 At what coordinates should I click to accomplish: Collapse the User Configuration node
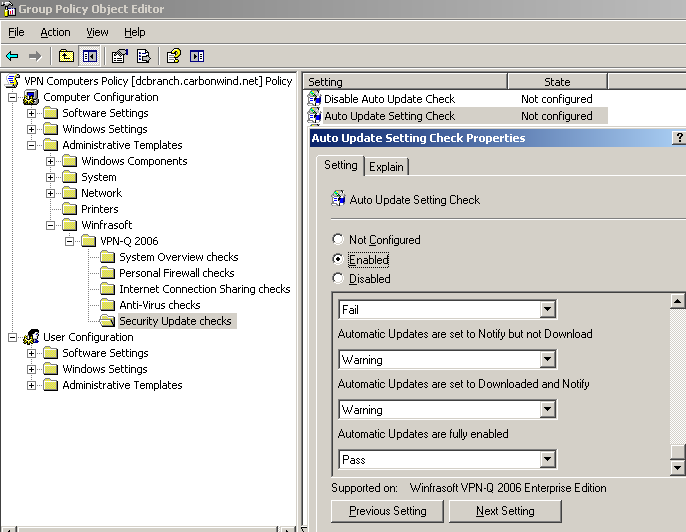coord(12,337)
